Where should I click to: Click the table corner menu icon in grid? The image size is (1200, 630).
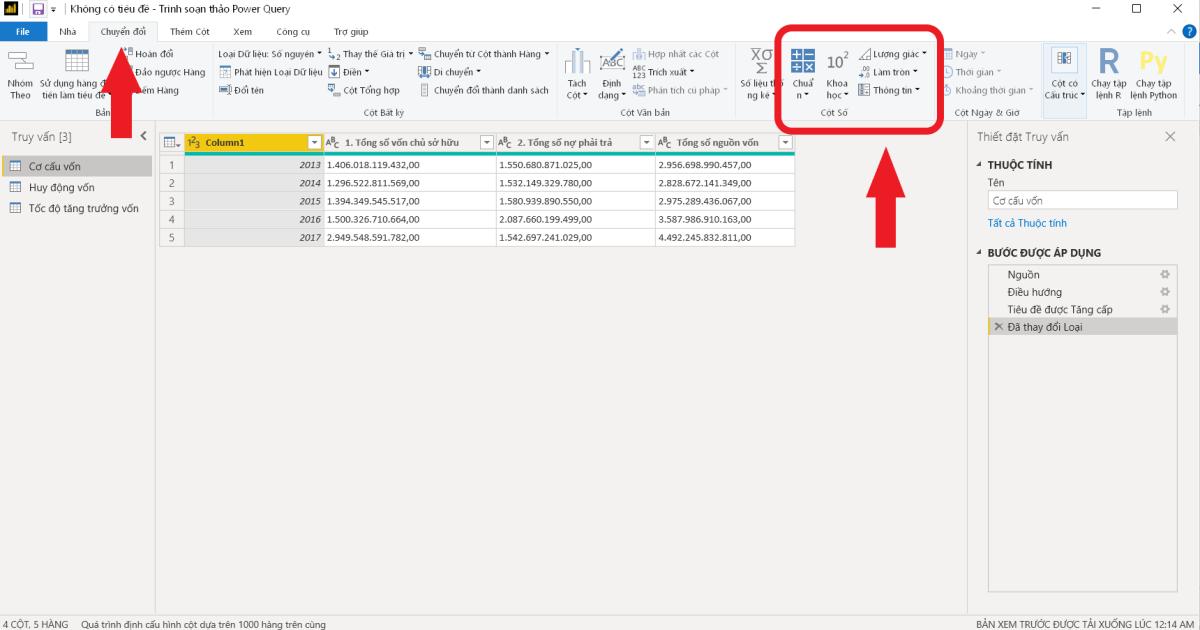(x=171, y=143)
